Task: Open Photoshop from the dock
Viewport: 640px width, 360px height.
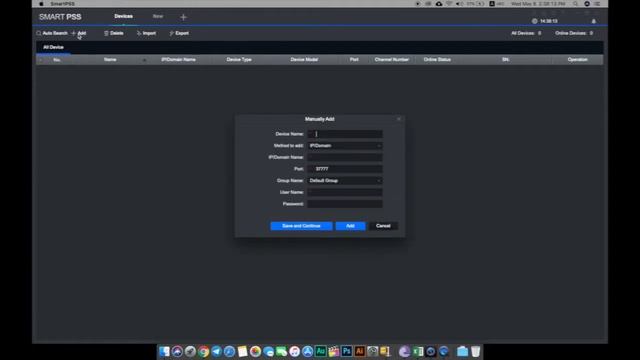Action: pos(347,351)
